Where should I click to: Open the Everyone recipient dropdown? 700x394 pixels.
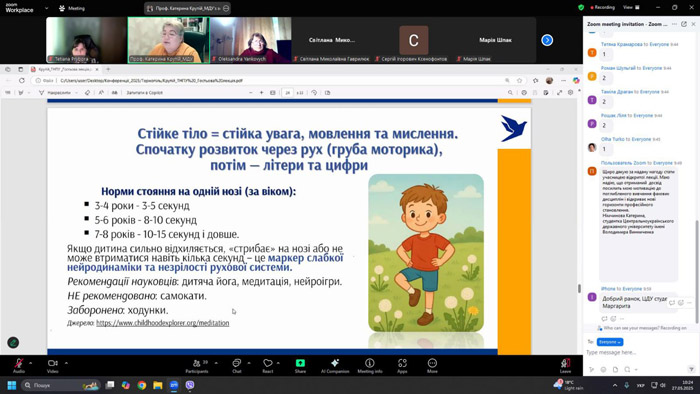pyautogui.click(x=609, y=342)
